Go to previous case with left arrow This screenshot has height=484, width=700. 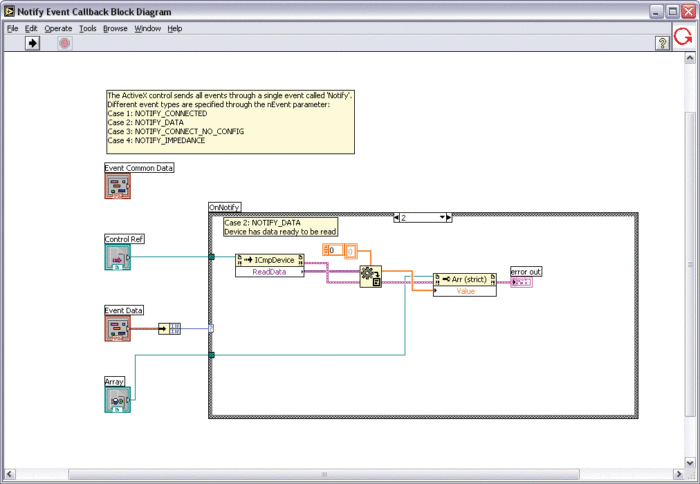tap(396, 218)
